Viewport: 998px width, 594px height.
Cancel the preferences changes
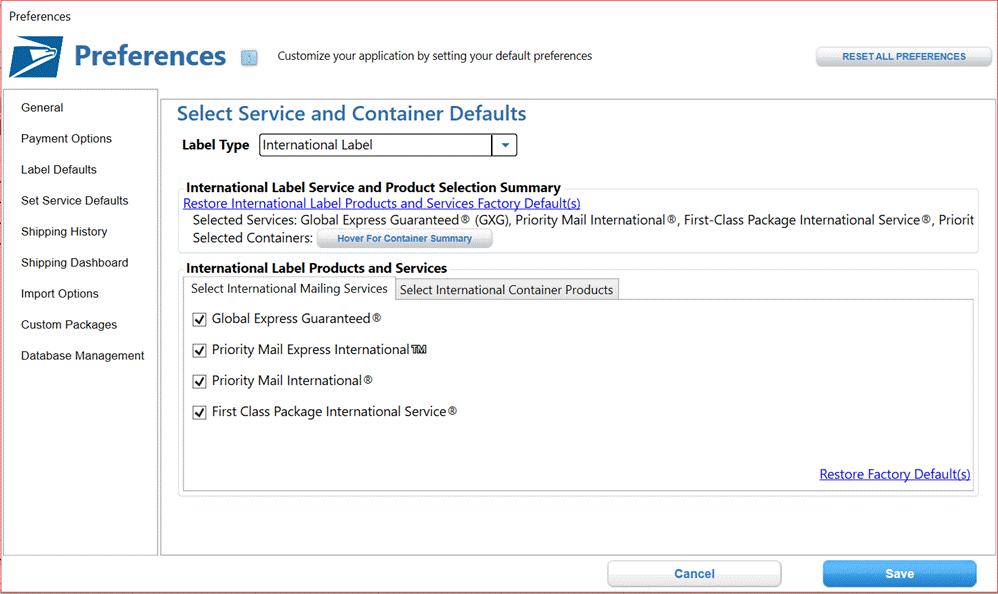[x=694, y=574]
